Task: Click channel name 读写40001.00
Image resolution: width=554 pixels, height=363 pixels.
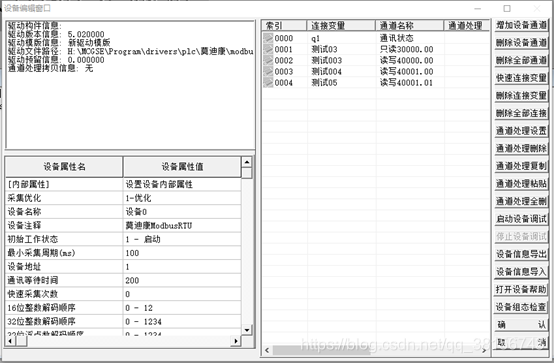Action: [406, 71]
